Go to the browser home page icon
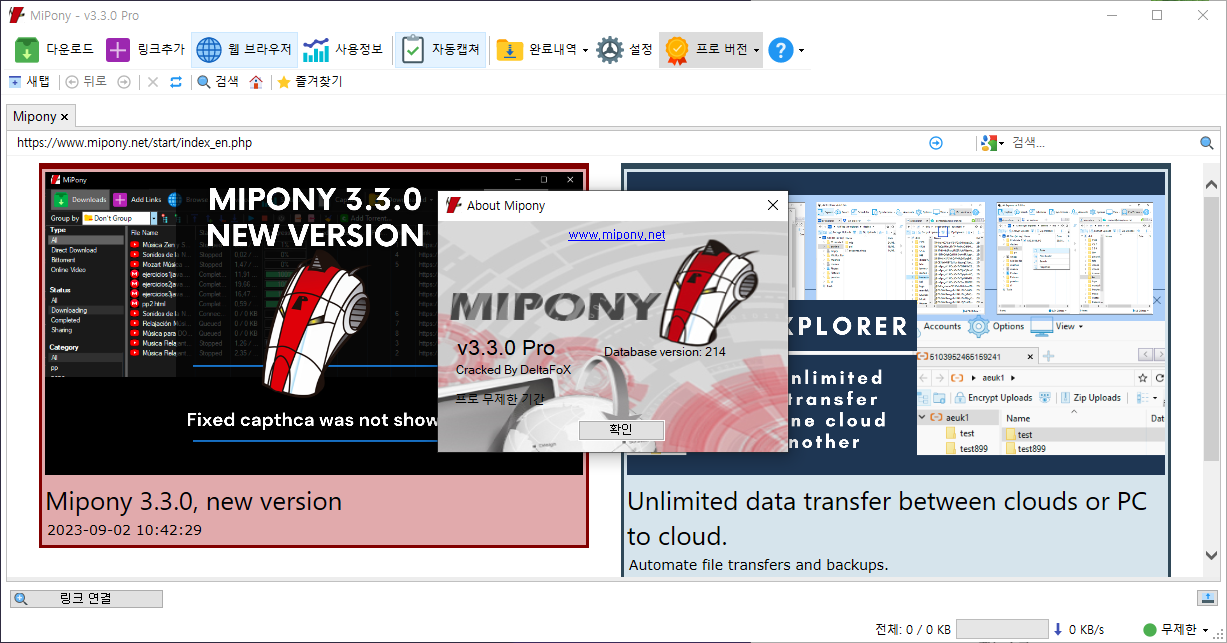 (256, 82)
